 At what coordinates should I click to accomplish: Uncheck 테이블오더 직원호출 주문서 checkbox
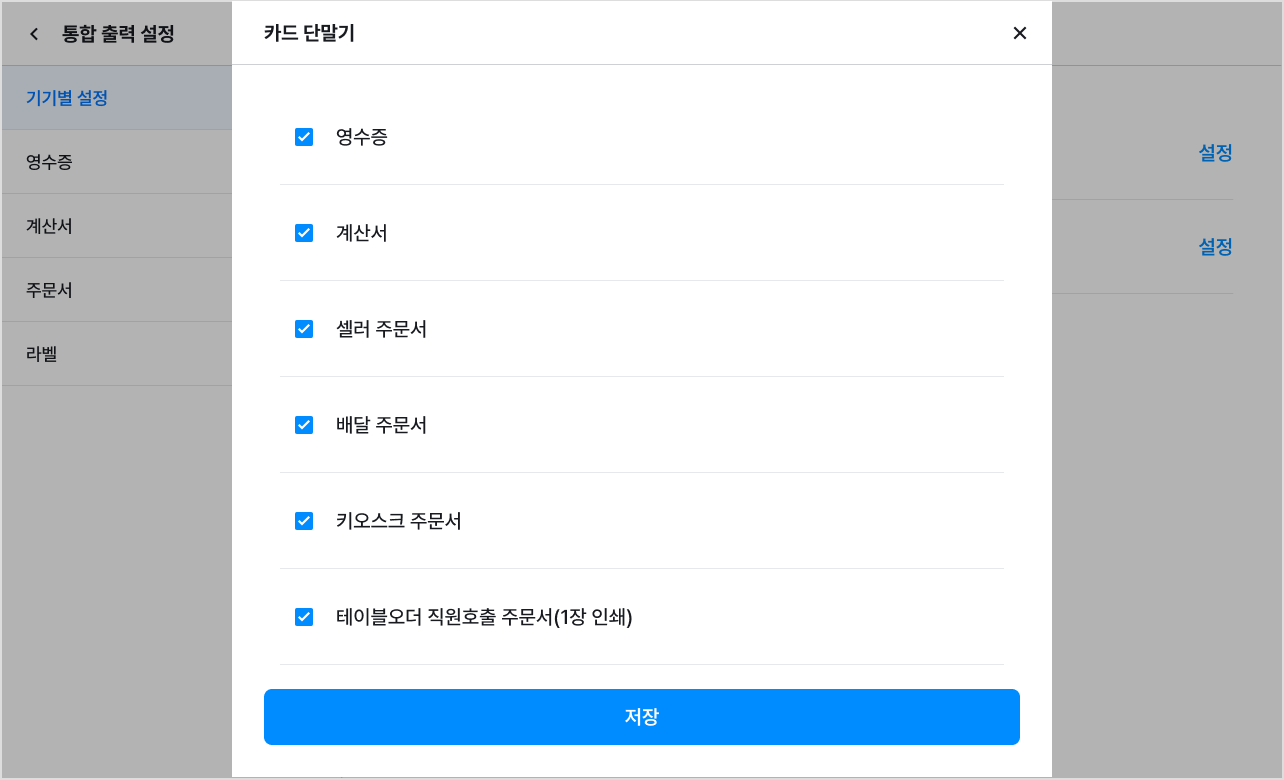tap(304, 617)
